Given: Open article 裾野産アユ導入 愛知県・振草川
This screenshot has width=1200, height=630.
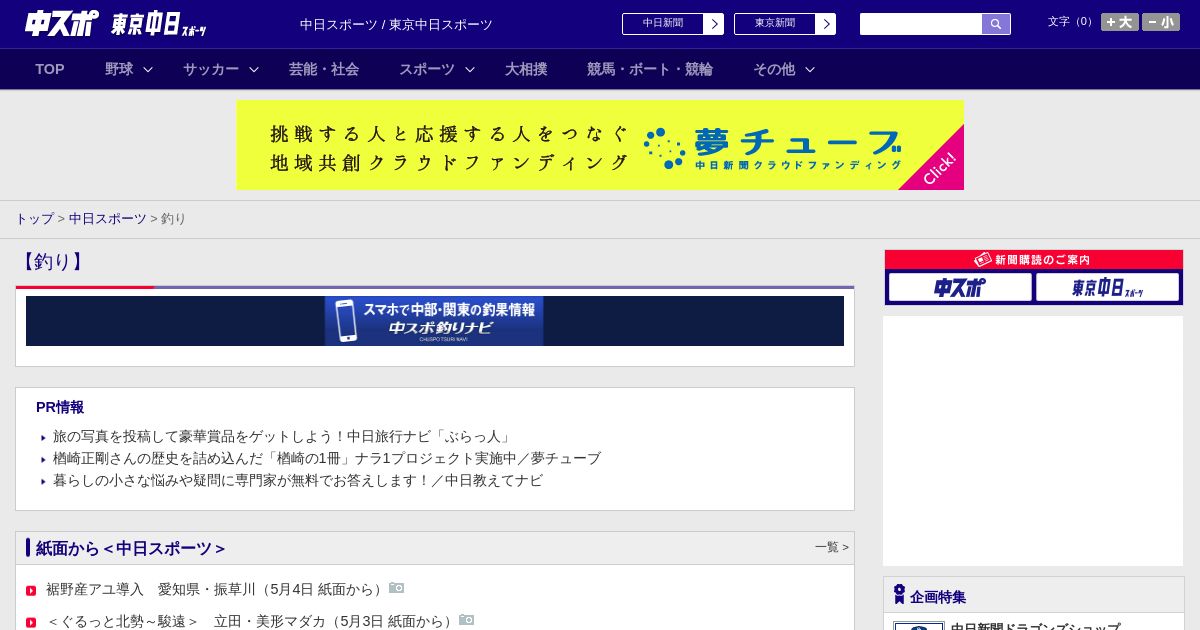Looking at the screenshot, I should pos(216,589).
